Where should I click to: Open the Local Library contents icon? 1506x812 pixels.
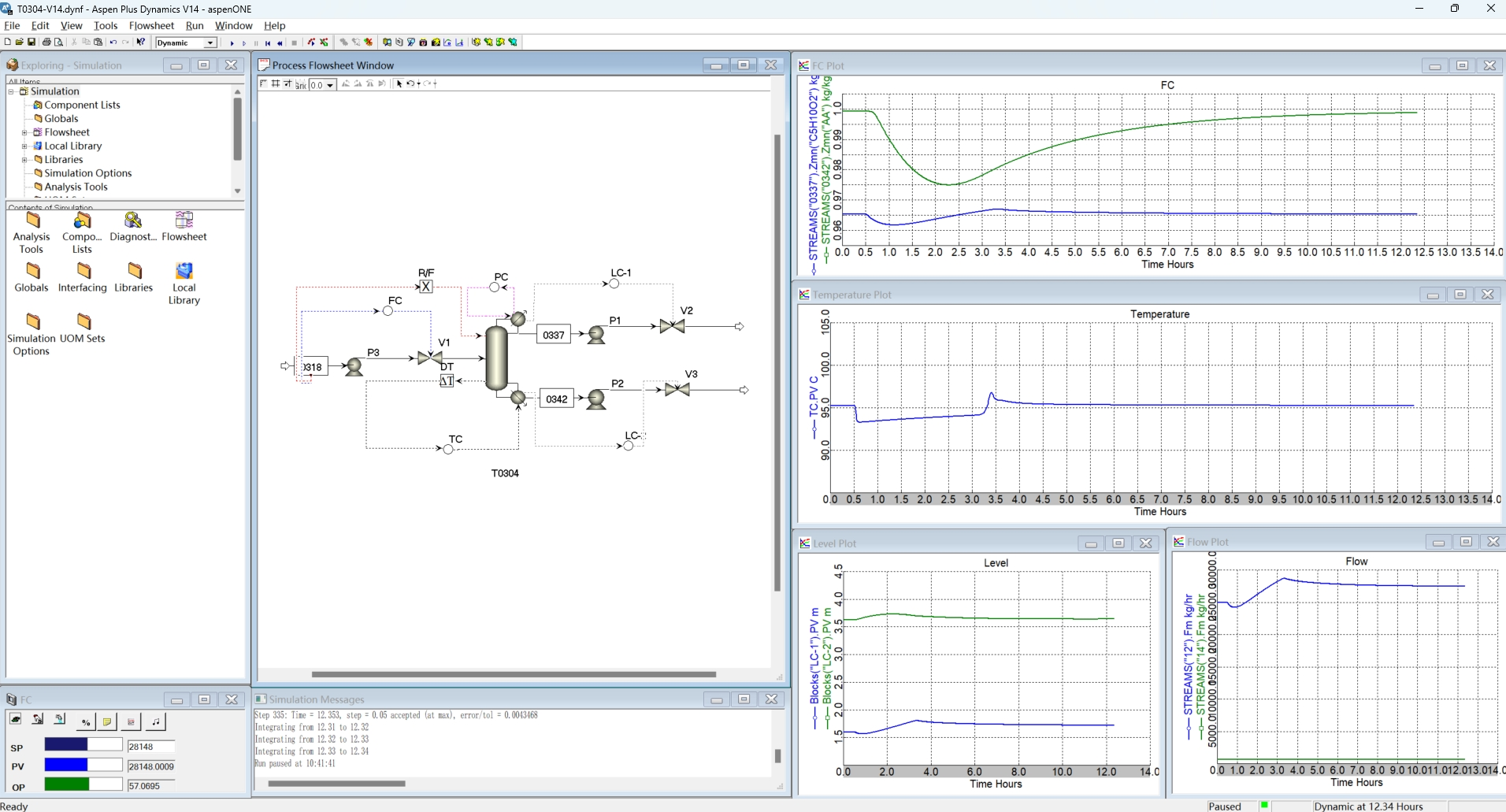[184, 284]
